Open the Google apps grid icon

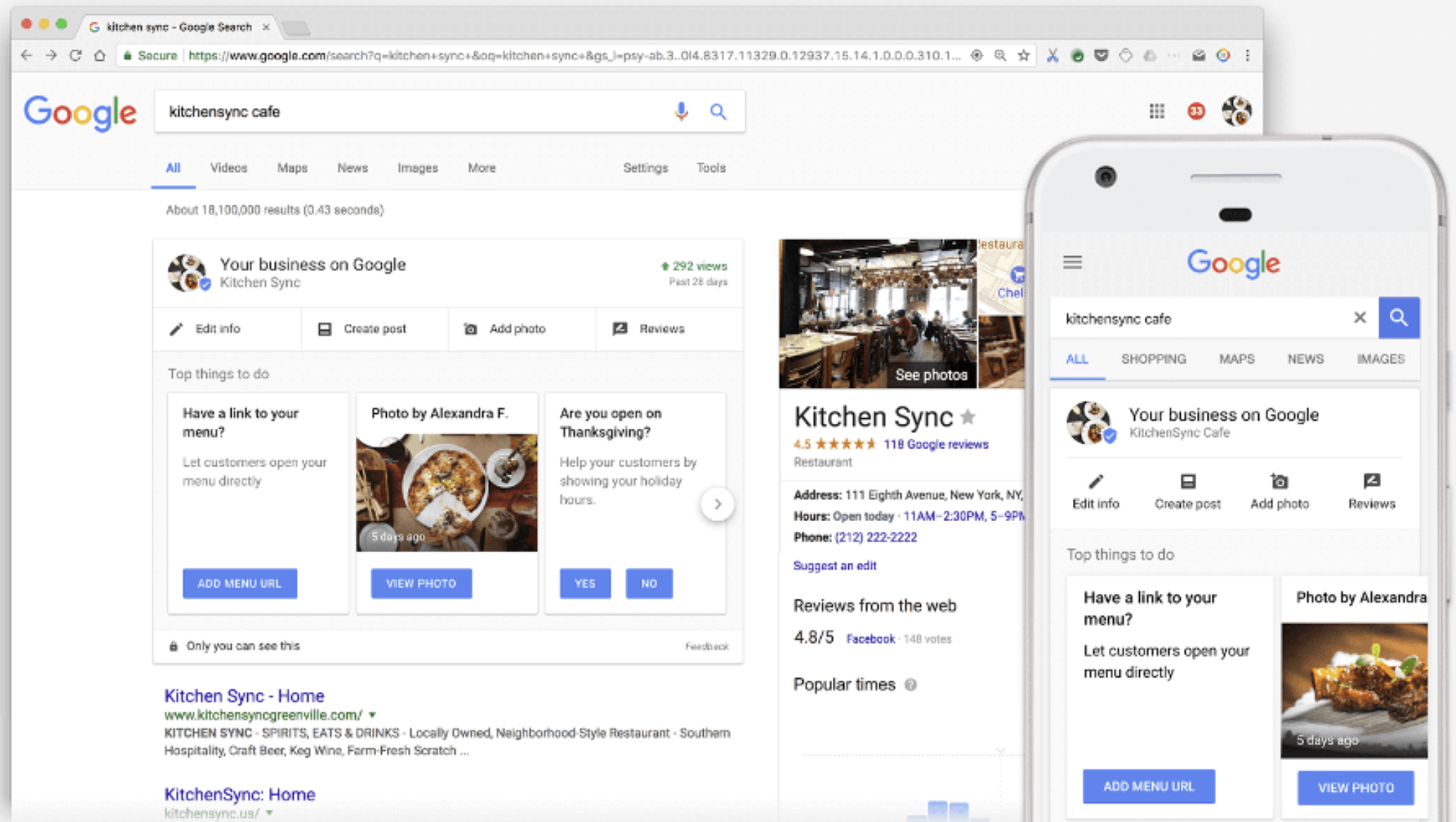coord(1157,111)
